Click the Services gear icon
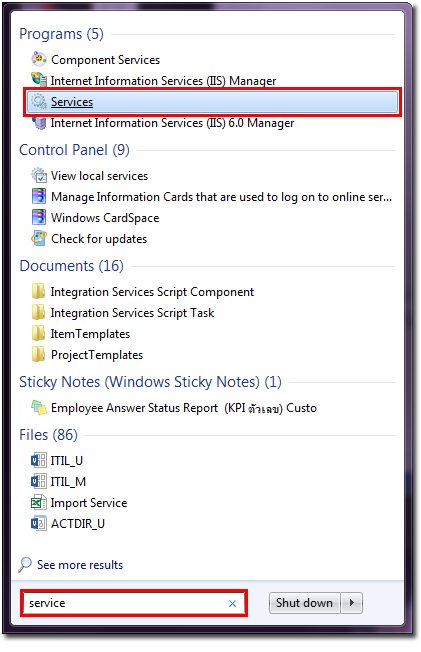 click(39, 101)
